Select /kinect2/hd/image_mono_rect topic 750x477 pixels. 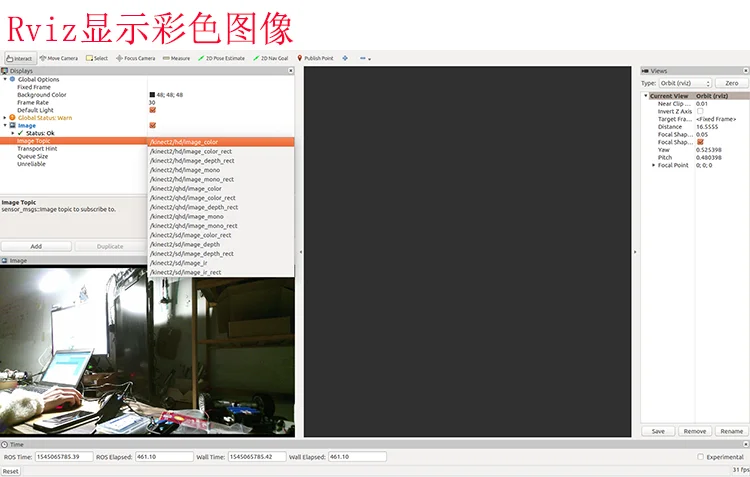221,179
